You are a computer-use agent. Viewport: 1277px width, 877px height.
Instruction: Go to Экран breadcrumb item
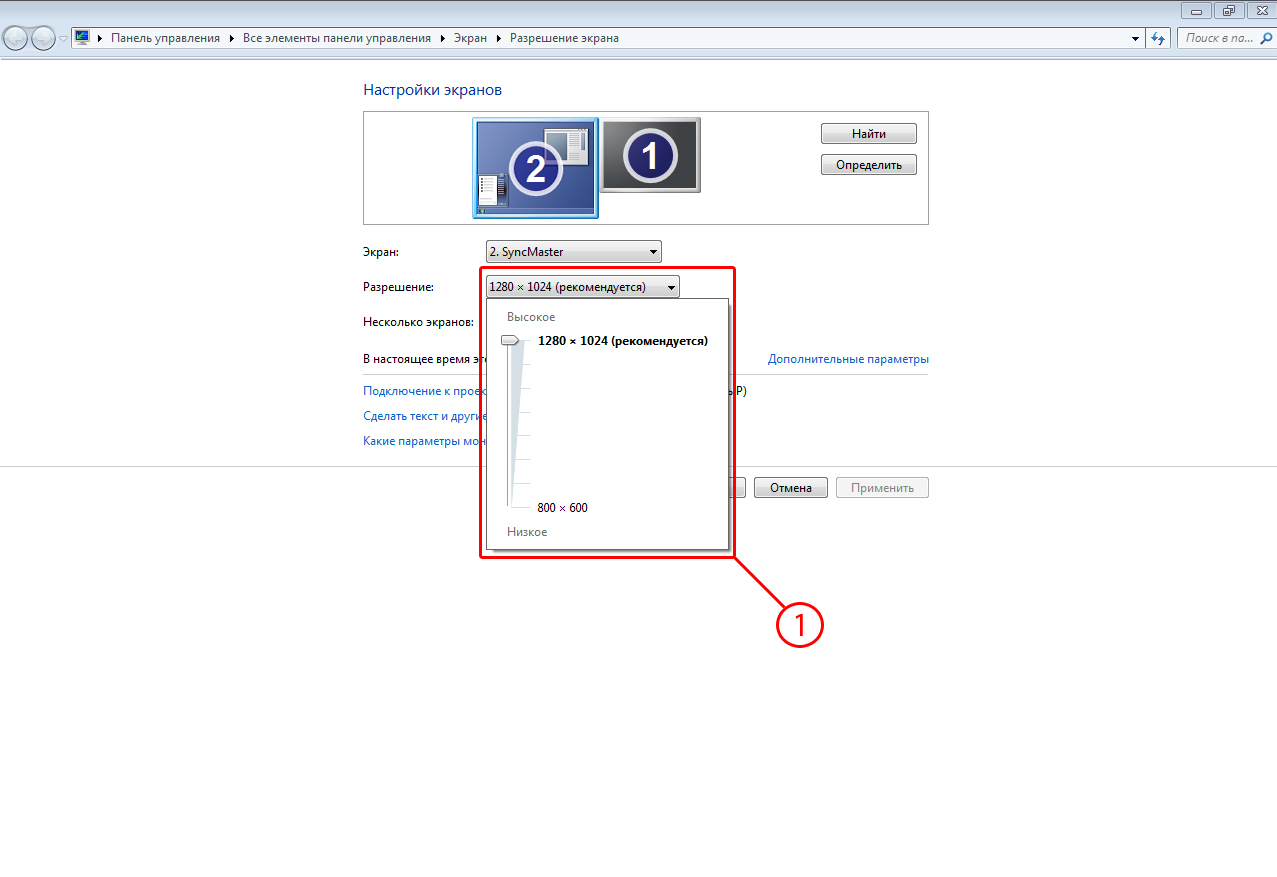click(470, 38)
